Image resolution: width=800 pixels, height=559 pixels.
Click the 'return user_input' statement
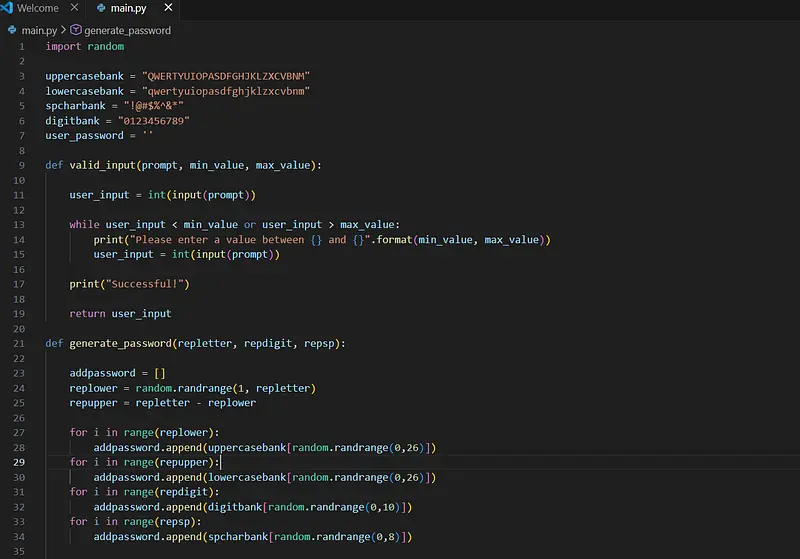(x=120, y=313)
